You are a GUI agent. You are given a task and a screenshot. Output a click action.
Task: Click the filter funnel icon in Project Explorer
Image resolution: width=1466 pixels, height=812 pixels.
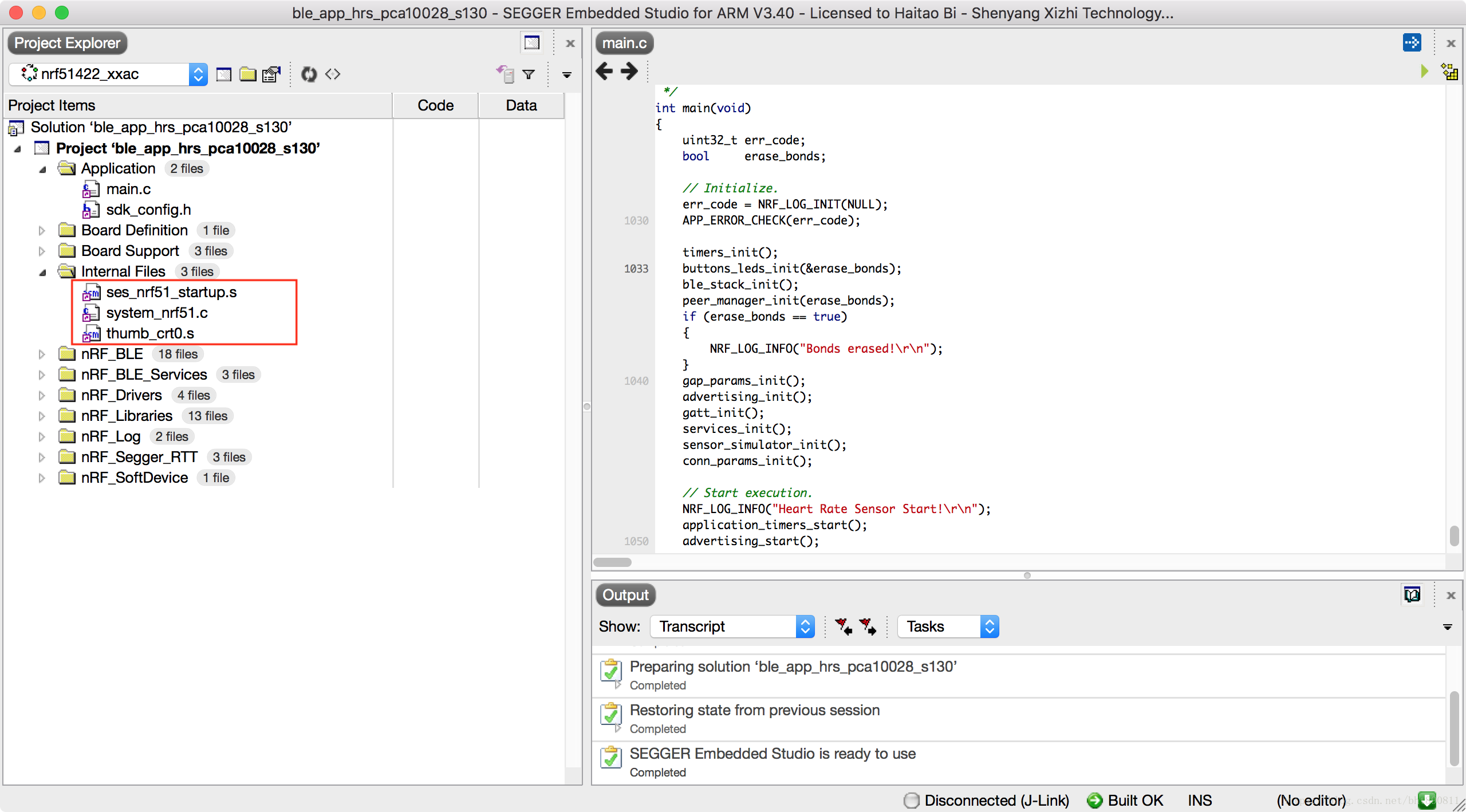(x=529, y=74)
